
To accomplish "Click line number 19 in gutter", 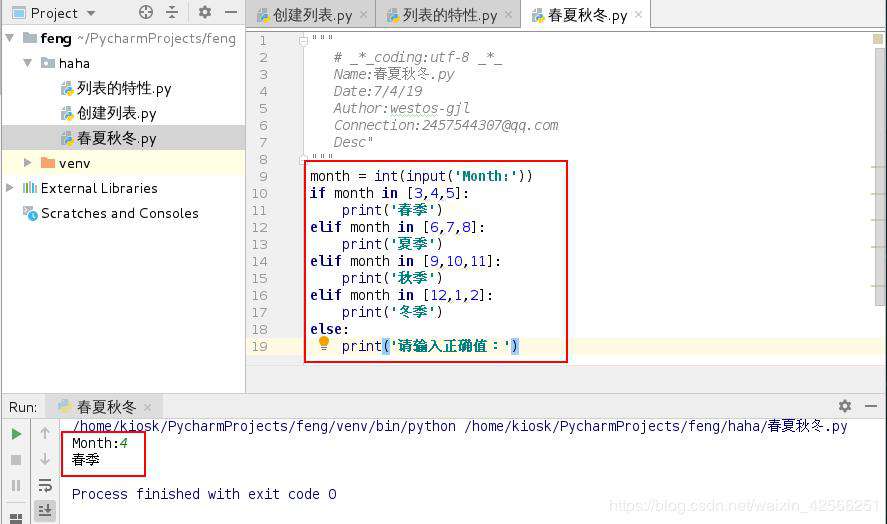I will coord(260,346).
